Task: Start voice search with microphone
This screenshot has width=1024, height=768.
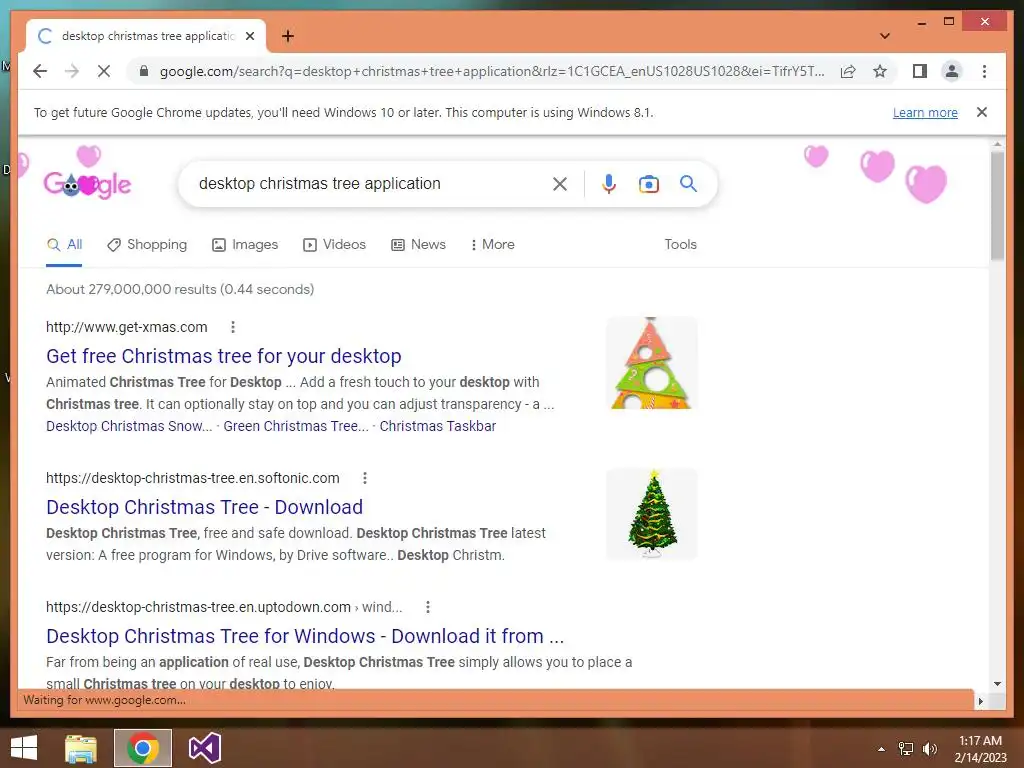Action: tap(609, 184)
